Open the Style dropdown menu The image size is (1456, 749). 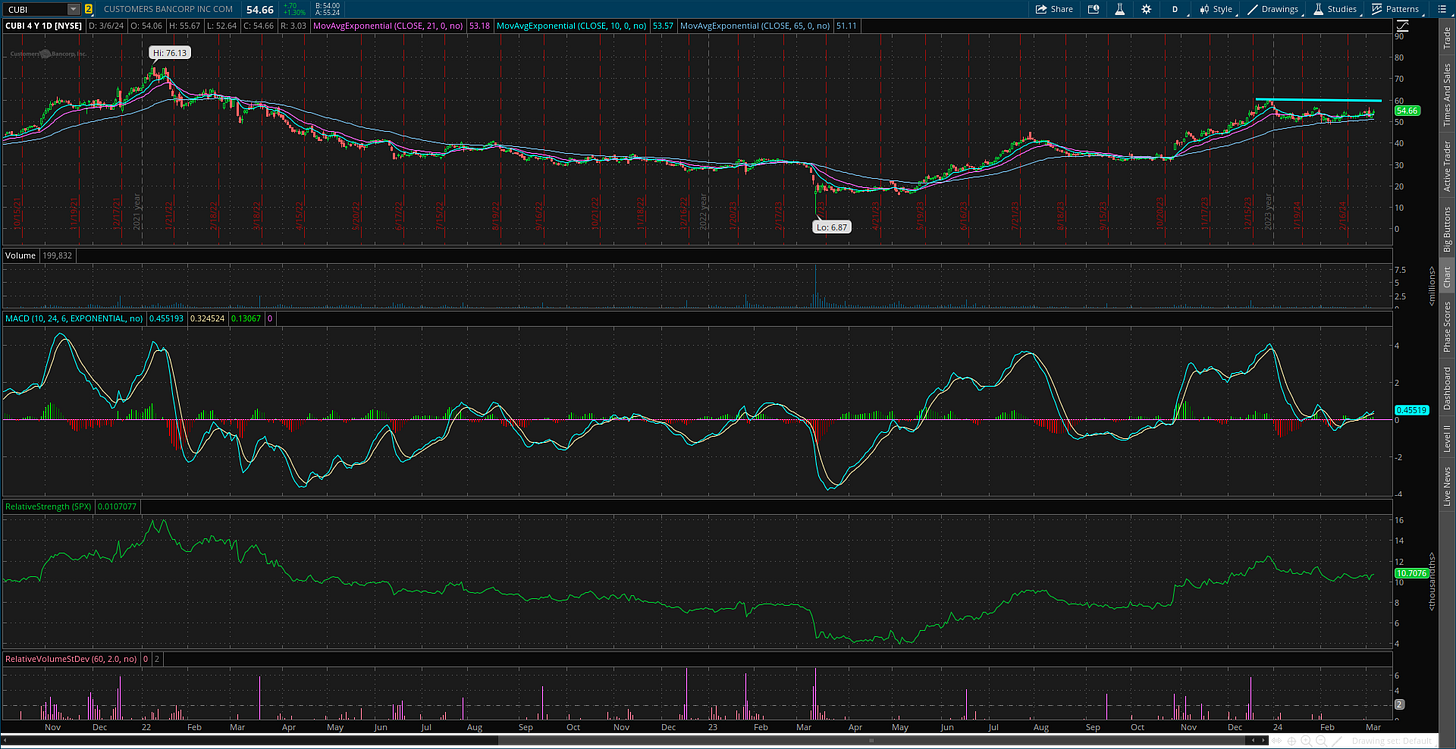click(1216, 9)
